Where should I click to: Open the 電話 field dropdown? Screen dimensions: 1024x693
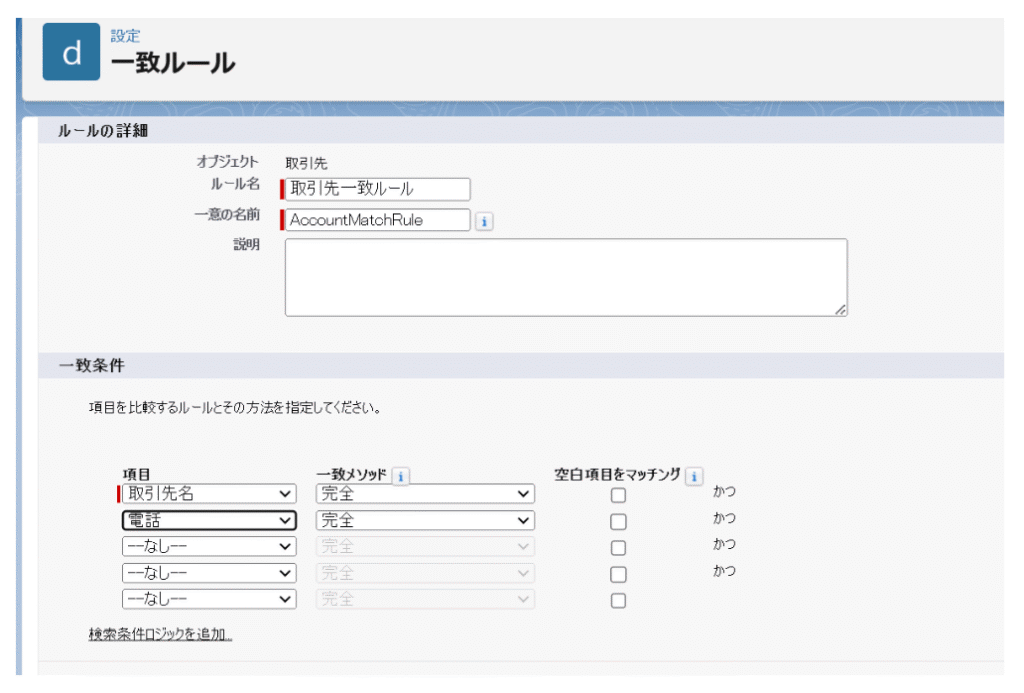click(x=209, y=520)
